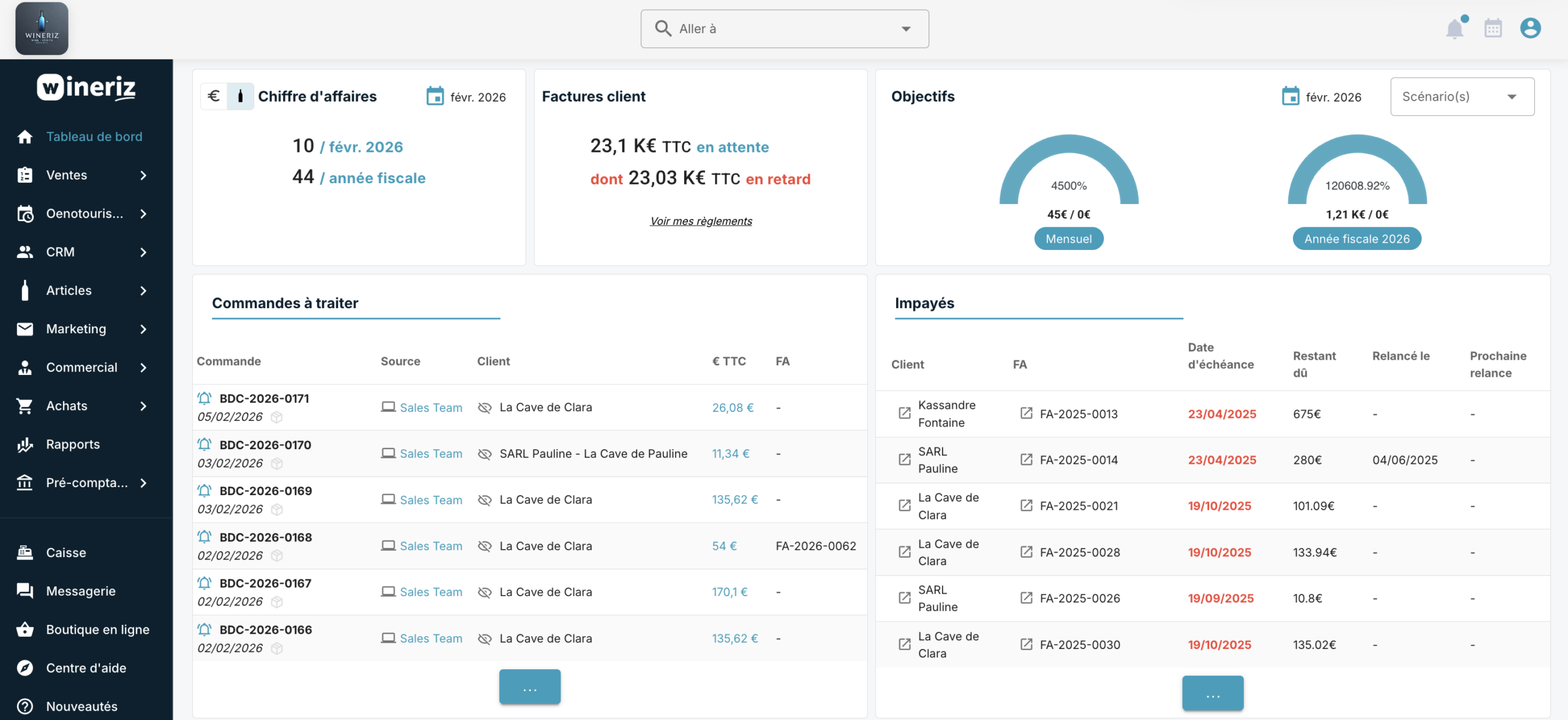This screenshot has width=1568, height=720.
Task: Open link icon next to Kassandre Fontaine
Action: 905,414
